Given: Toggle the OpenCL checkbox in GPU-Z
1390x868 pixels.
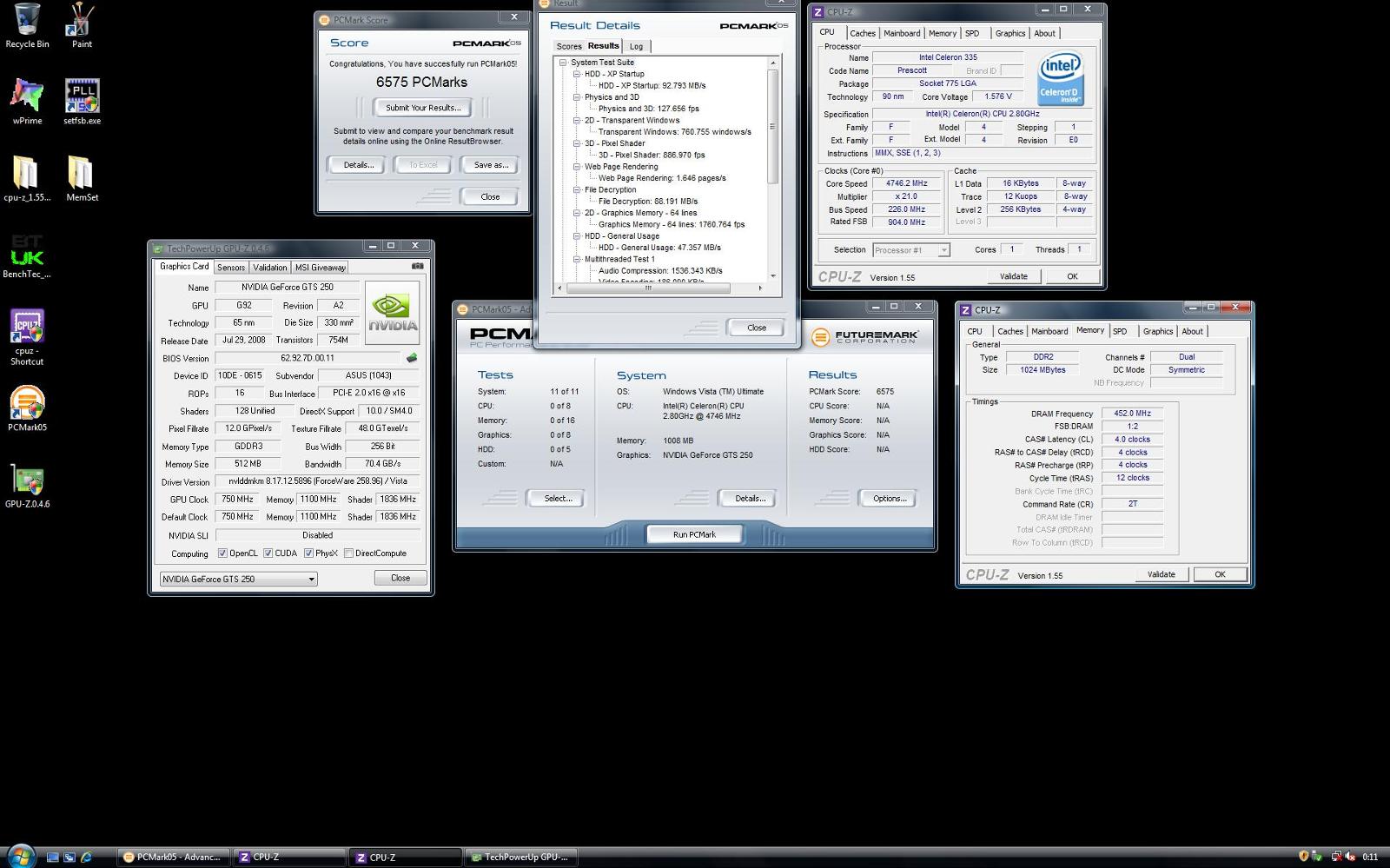Looking at the screenshot, I should (222, 553).
